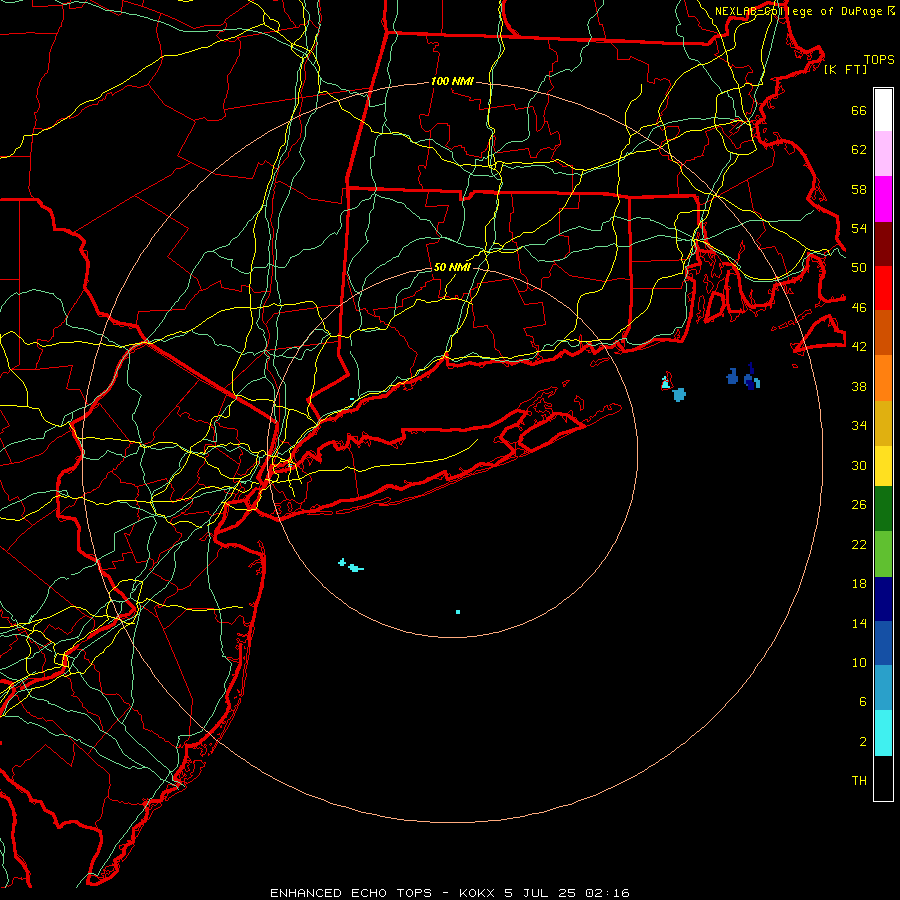Viewport: 900px width, 900px height.
Task: Click the "54" legend value
Action: tap(859, 228)
